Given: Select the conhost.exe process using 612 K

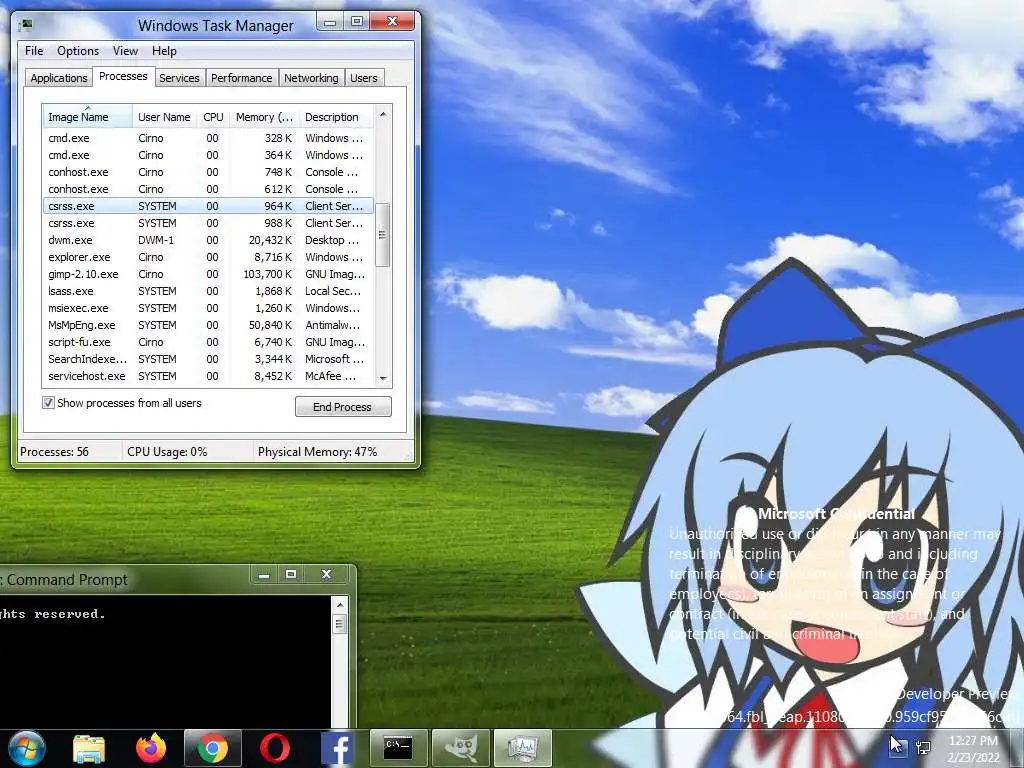Looking at the screenshot, I should (208, 189).
